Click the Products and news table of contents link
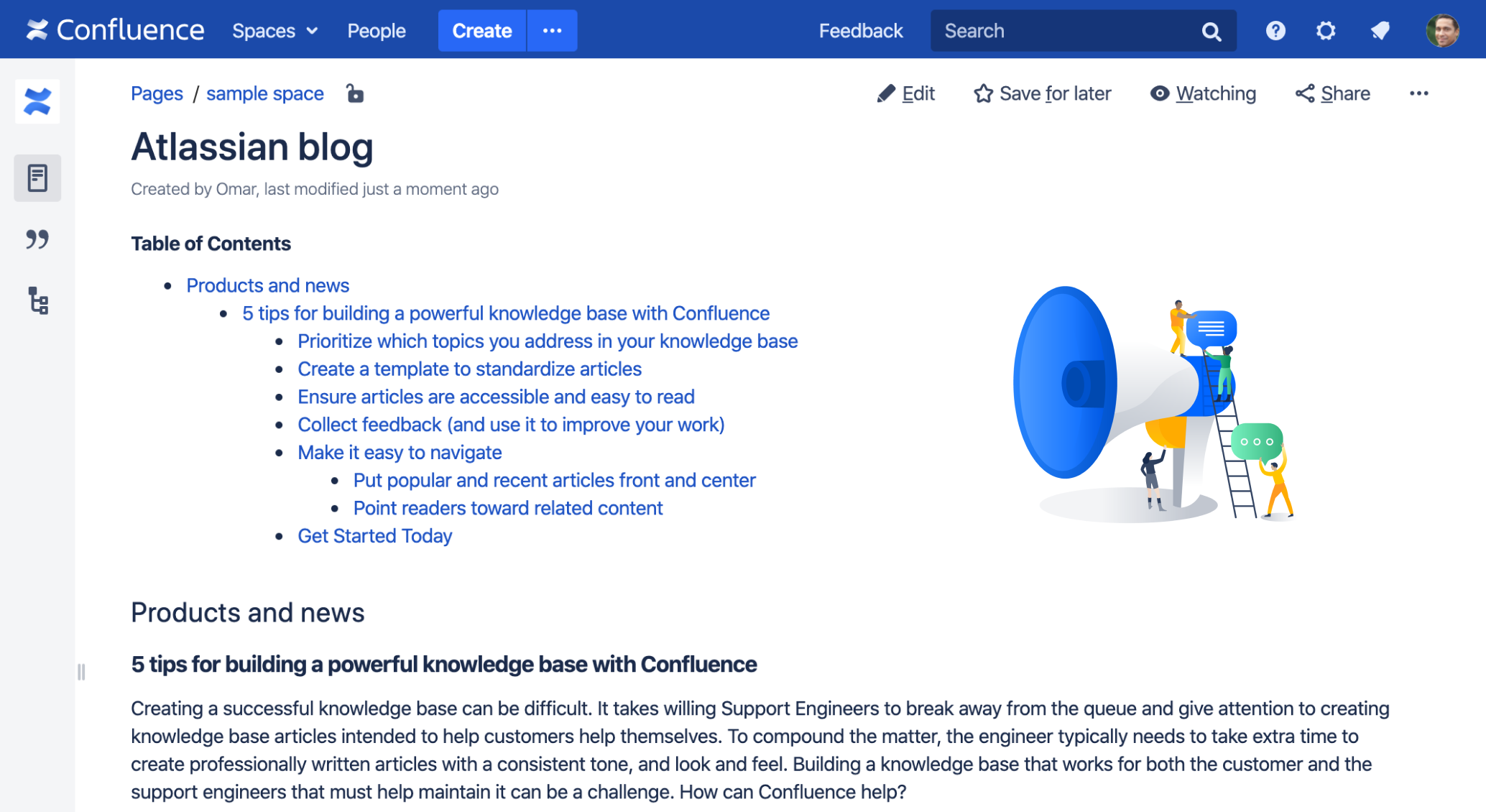The image size is (1486, 812). pyautogui.click(x=268, y=285)
